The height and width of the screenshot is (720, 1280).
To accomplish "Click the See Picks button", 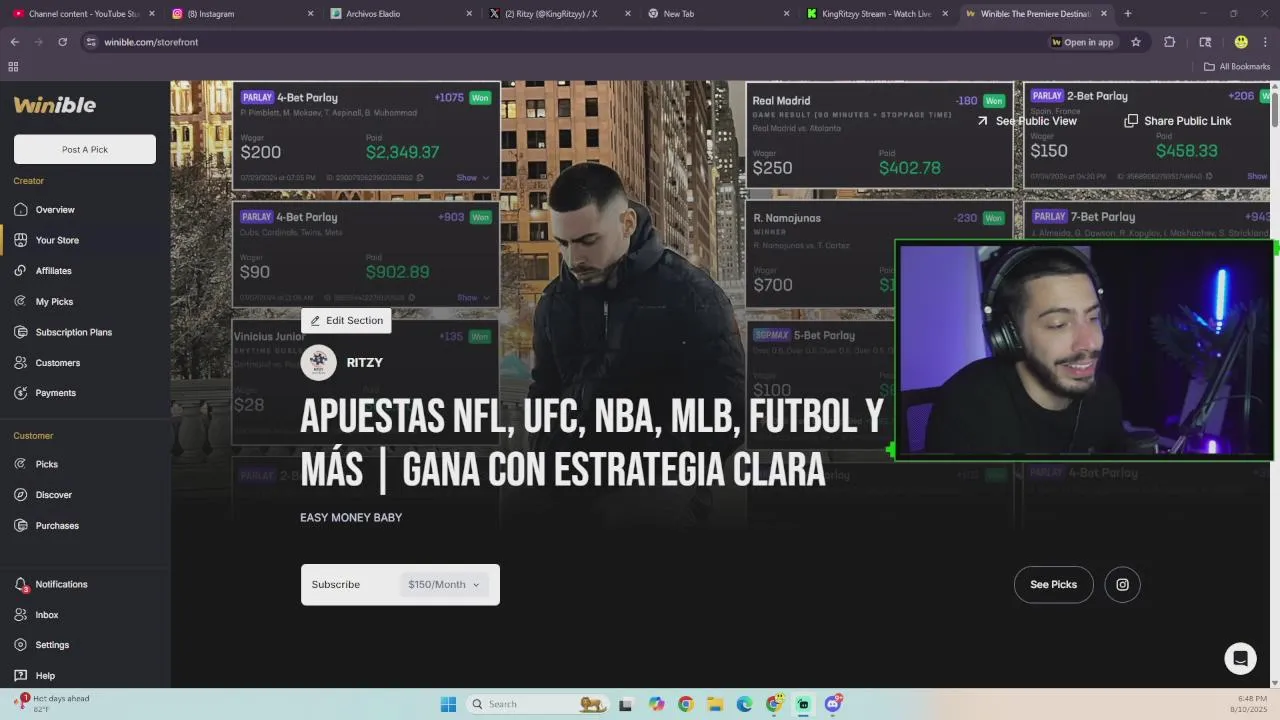I will tap(1054, 585).
